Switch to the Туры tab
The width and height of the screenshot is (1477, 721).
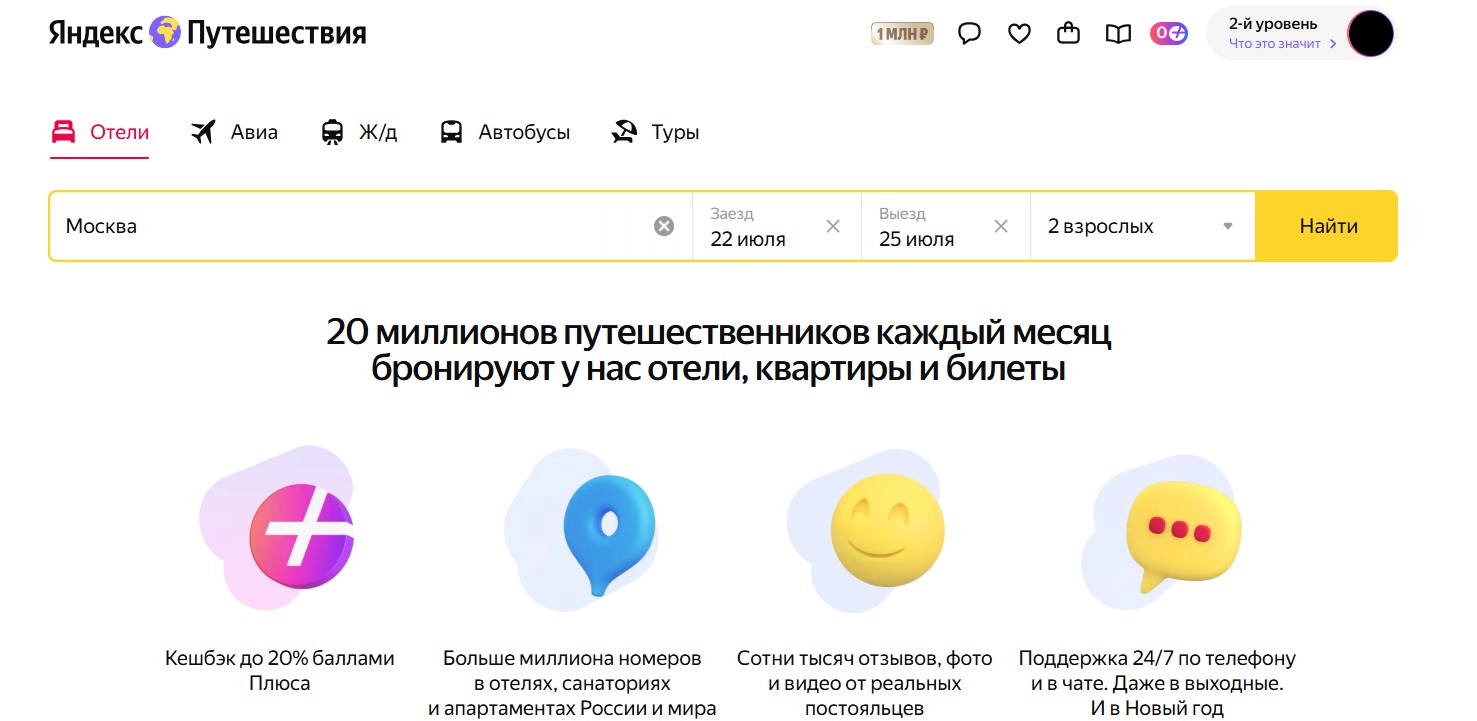[655, 132]
